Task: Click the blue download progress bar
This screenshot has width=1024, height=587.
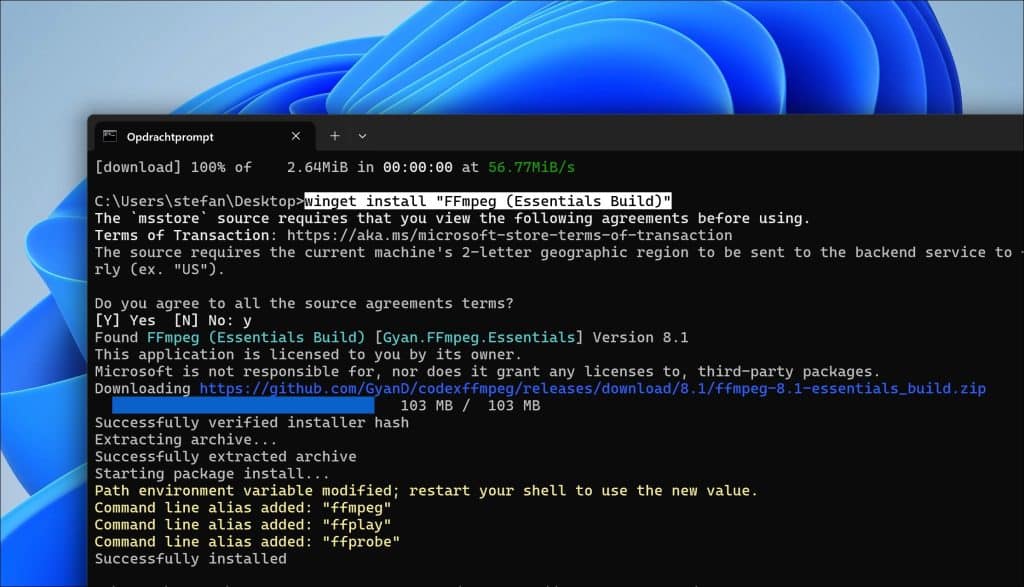Action: (x=245, y=405)
